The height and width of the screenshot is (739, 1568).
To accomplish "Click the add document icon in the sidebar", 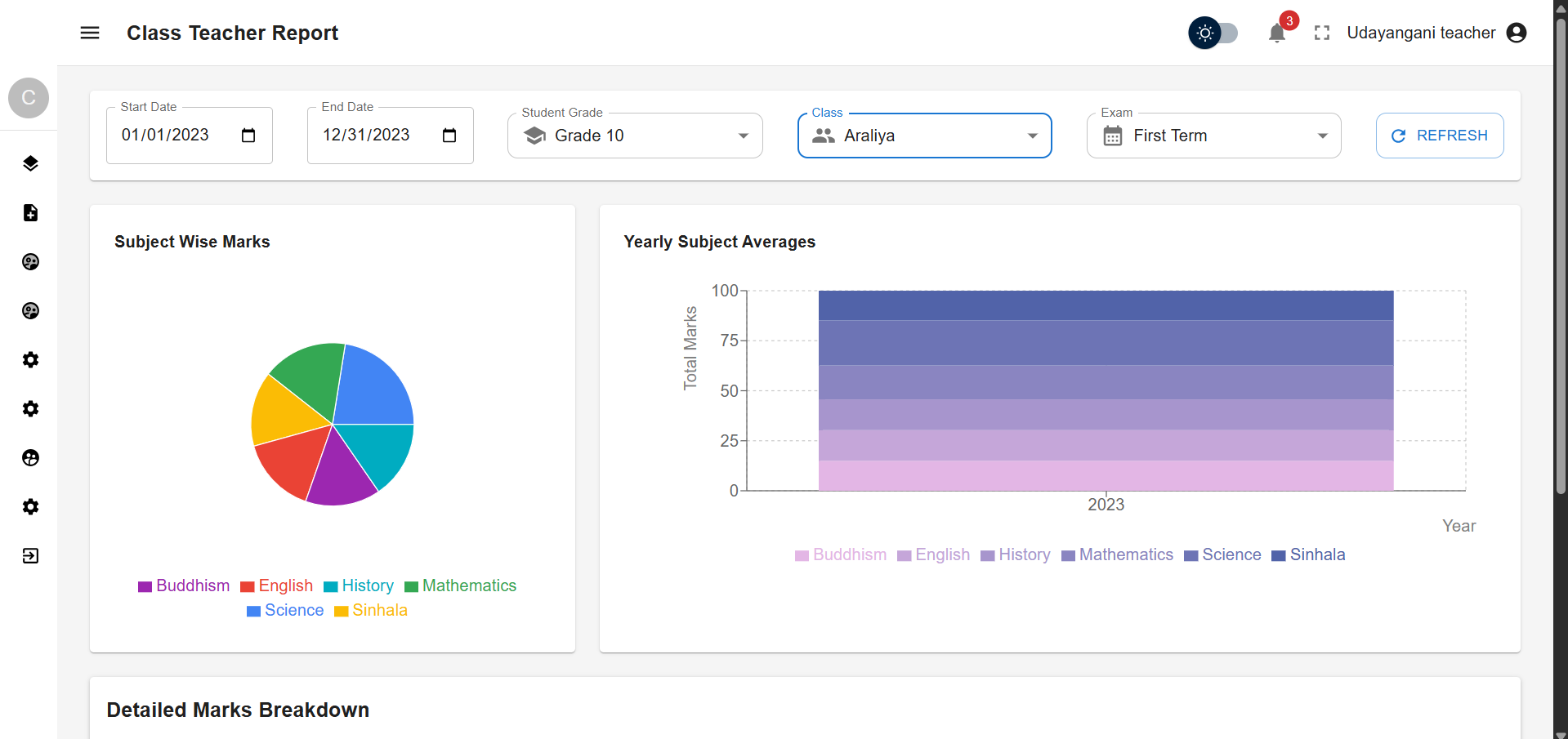I will pyautogui.click(x=30, y=212).
